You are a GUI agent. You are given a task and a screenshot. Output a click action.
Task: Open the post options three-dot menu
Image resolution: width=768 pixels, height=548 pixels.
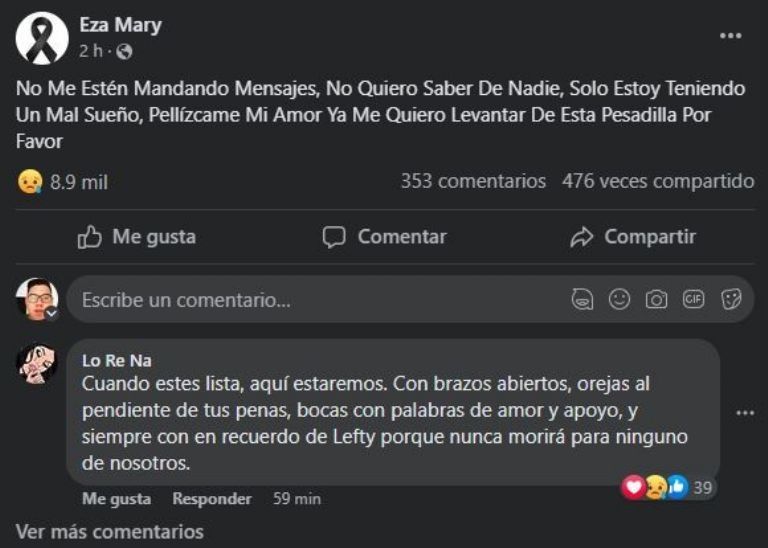[x=731, y=36]
